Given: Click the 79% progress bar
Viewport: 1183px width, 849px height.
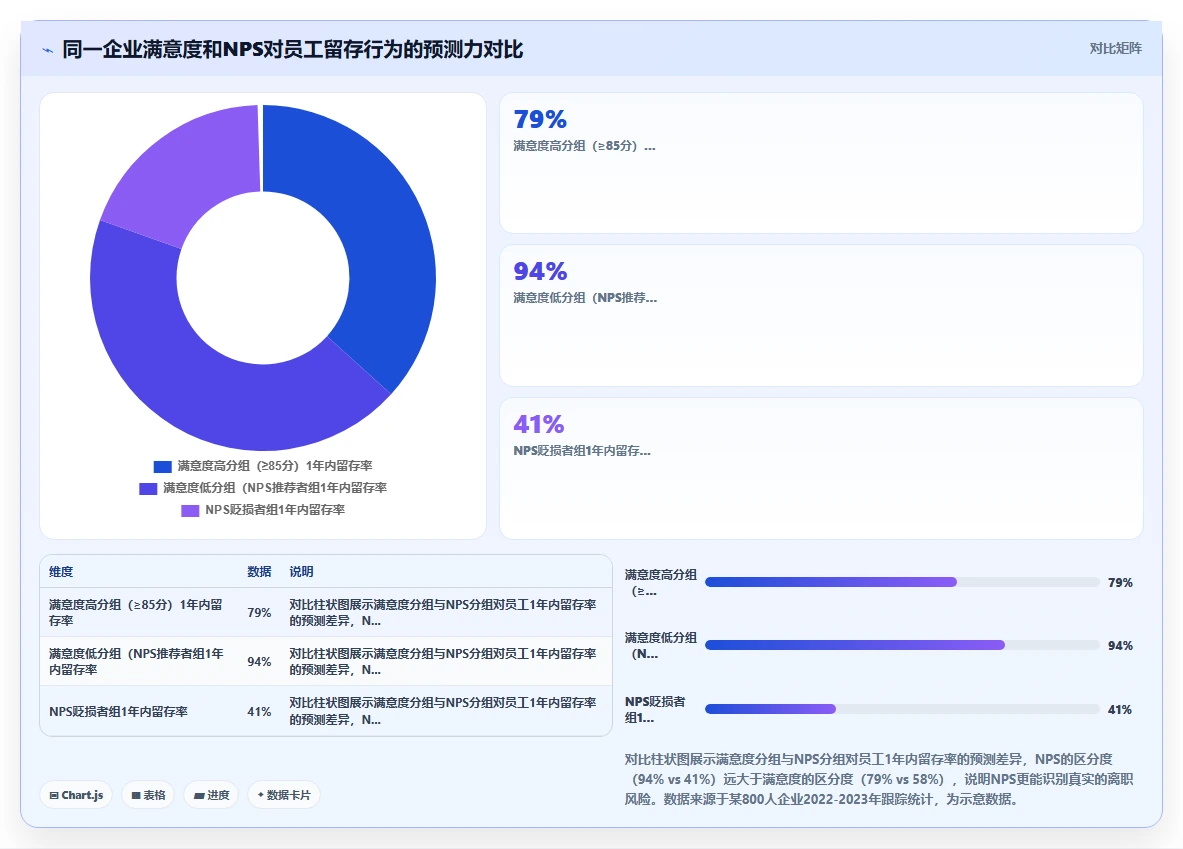Looking at the screenshot, I should coord(902,582).
